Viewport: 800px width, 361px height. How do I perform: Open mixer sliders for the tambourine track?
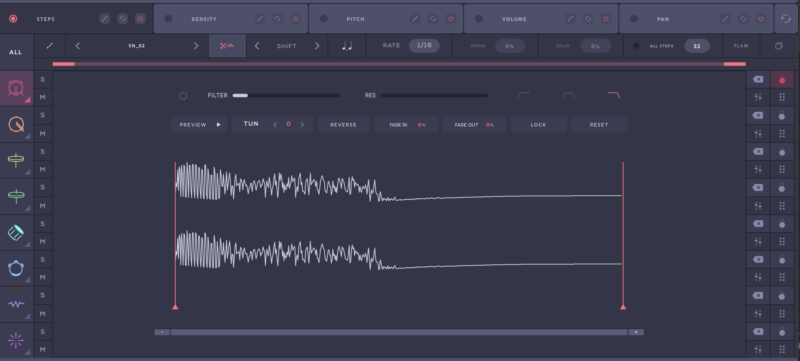pyautogui.click(x=758, y=277)
